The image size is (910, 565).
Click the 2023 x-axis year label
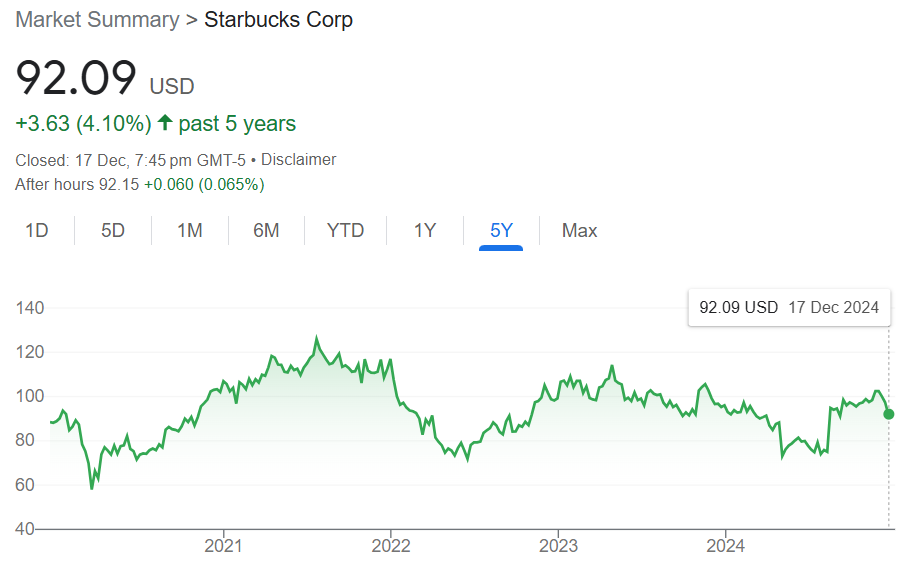pos(558,546)
